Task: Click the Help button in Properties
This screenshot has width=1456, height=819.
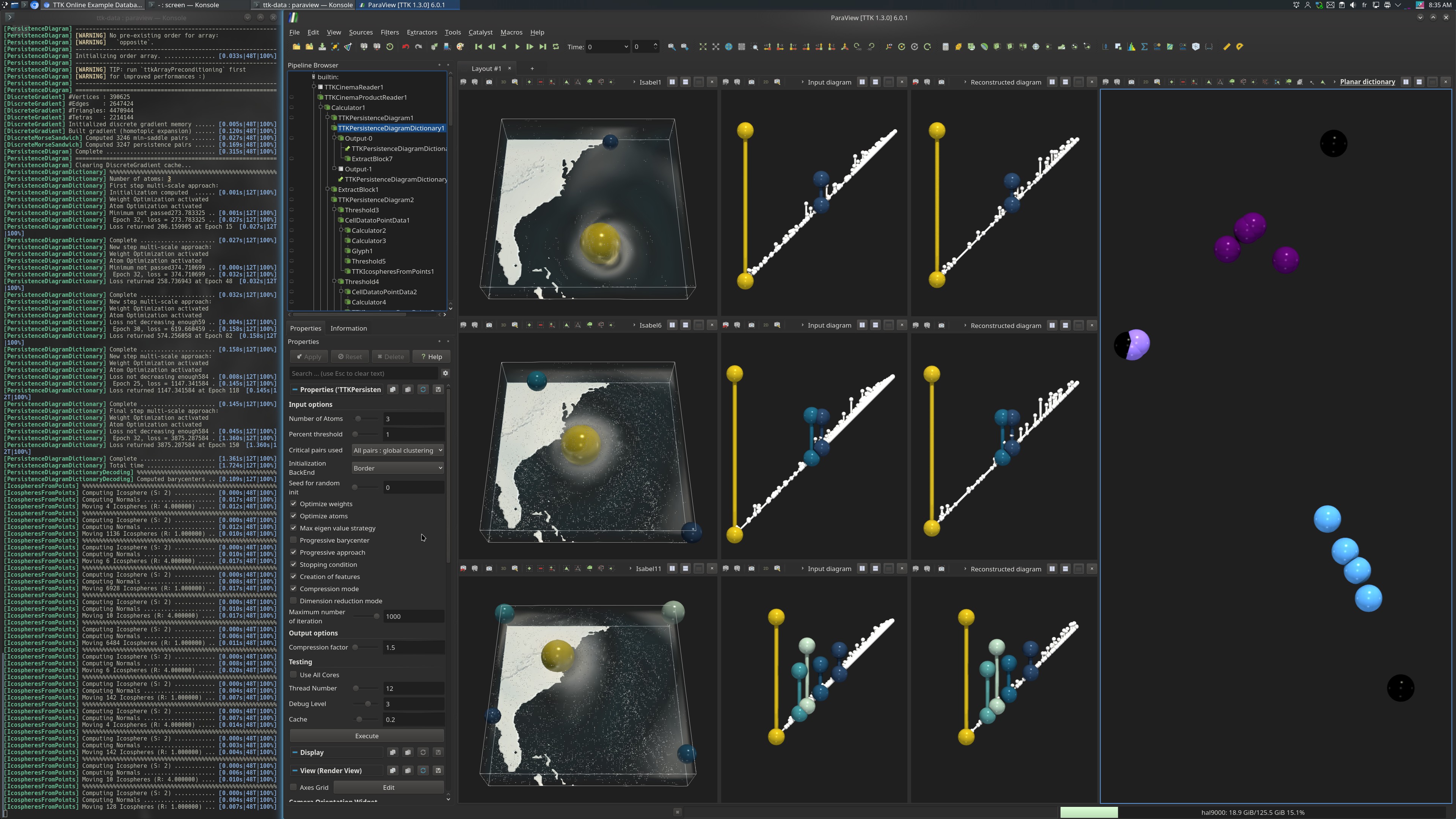Action: click(x=432, y=357)
